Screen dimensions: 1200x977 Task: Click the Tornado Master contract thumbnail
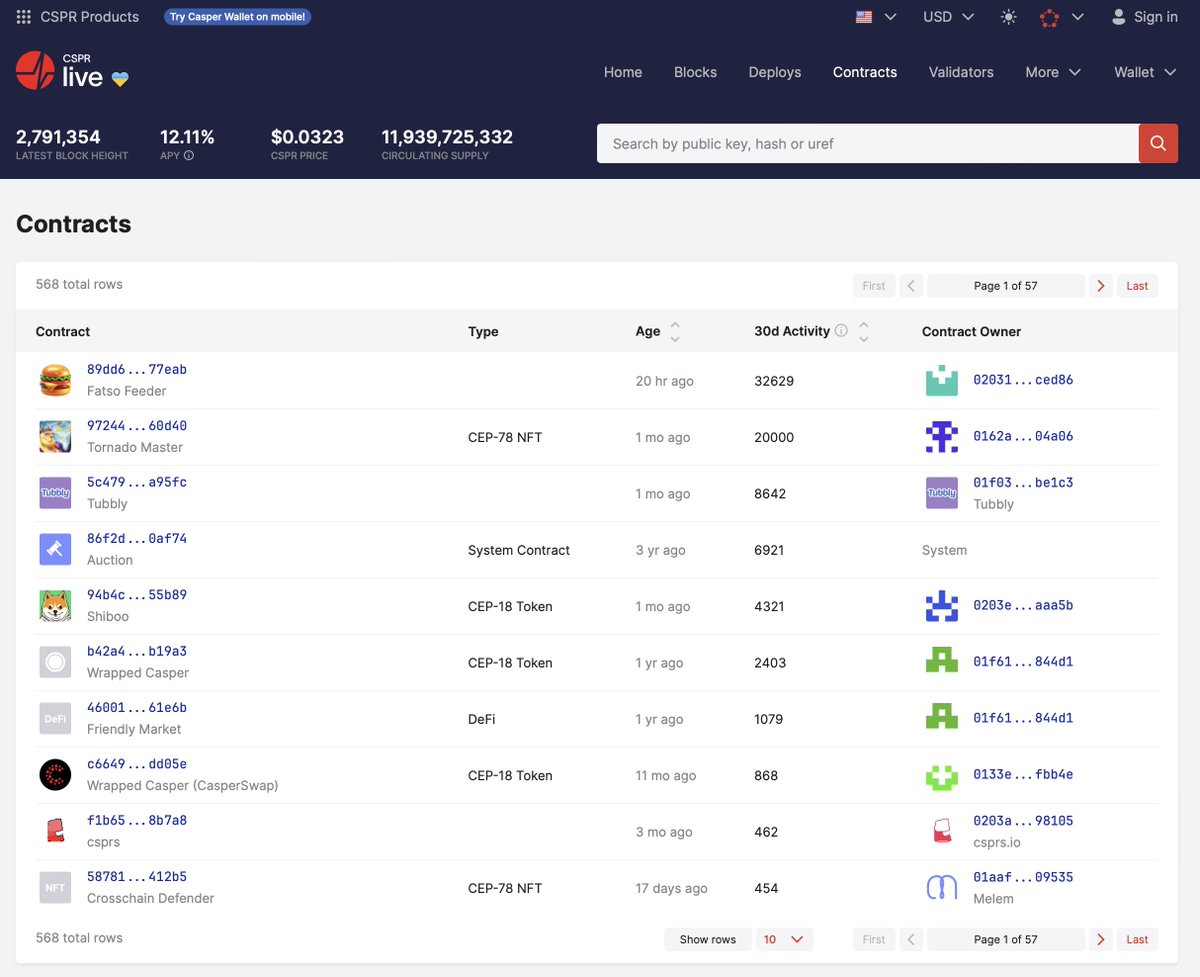coord(55,437)
